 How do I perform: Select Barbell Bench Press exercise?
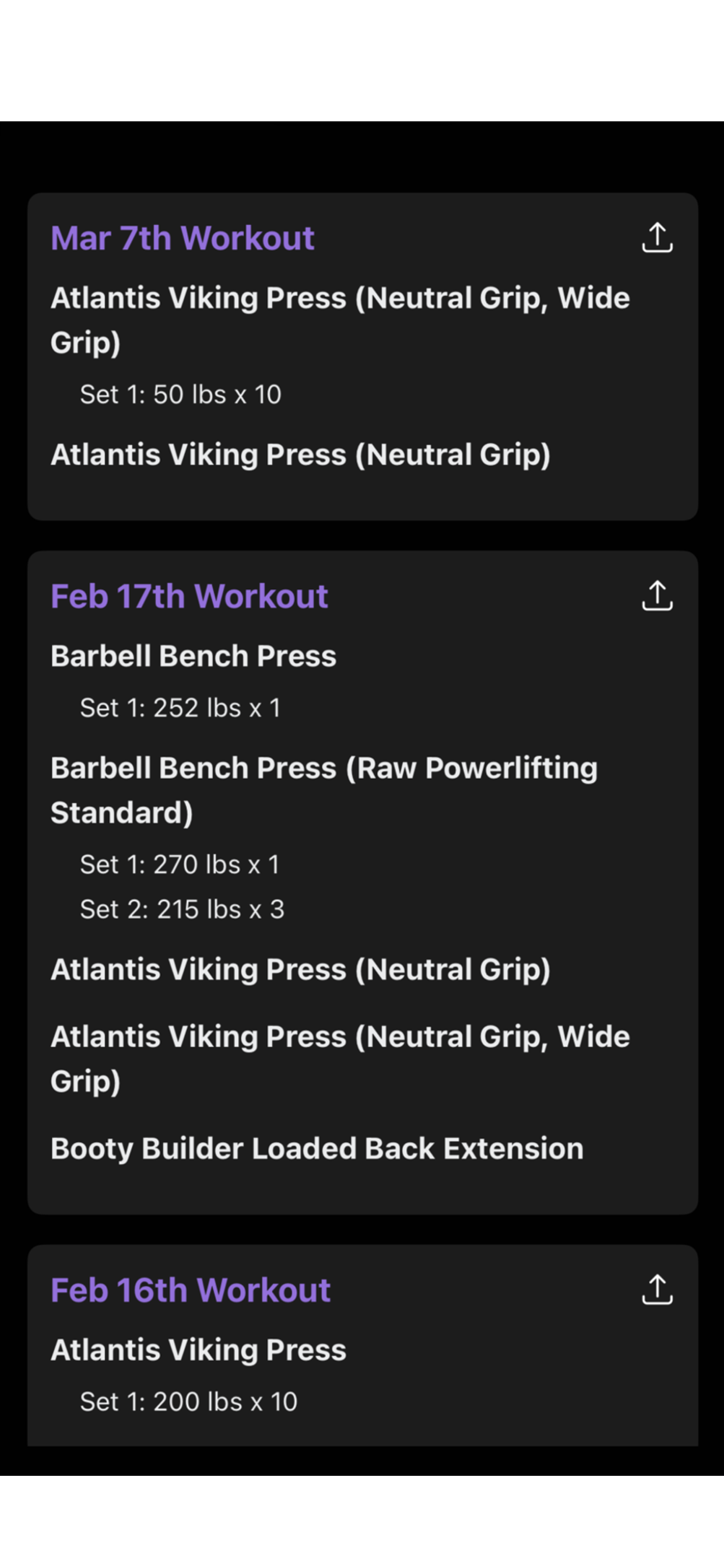[x=194, y=656]
